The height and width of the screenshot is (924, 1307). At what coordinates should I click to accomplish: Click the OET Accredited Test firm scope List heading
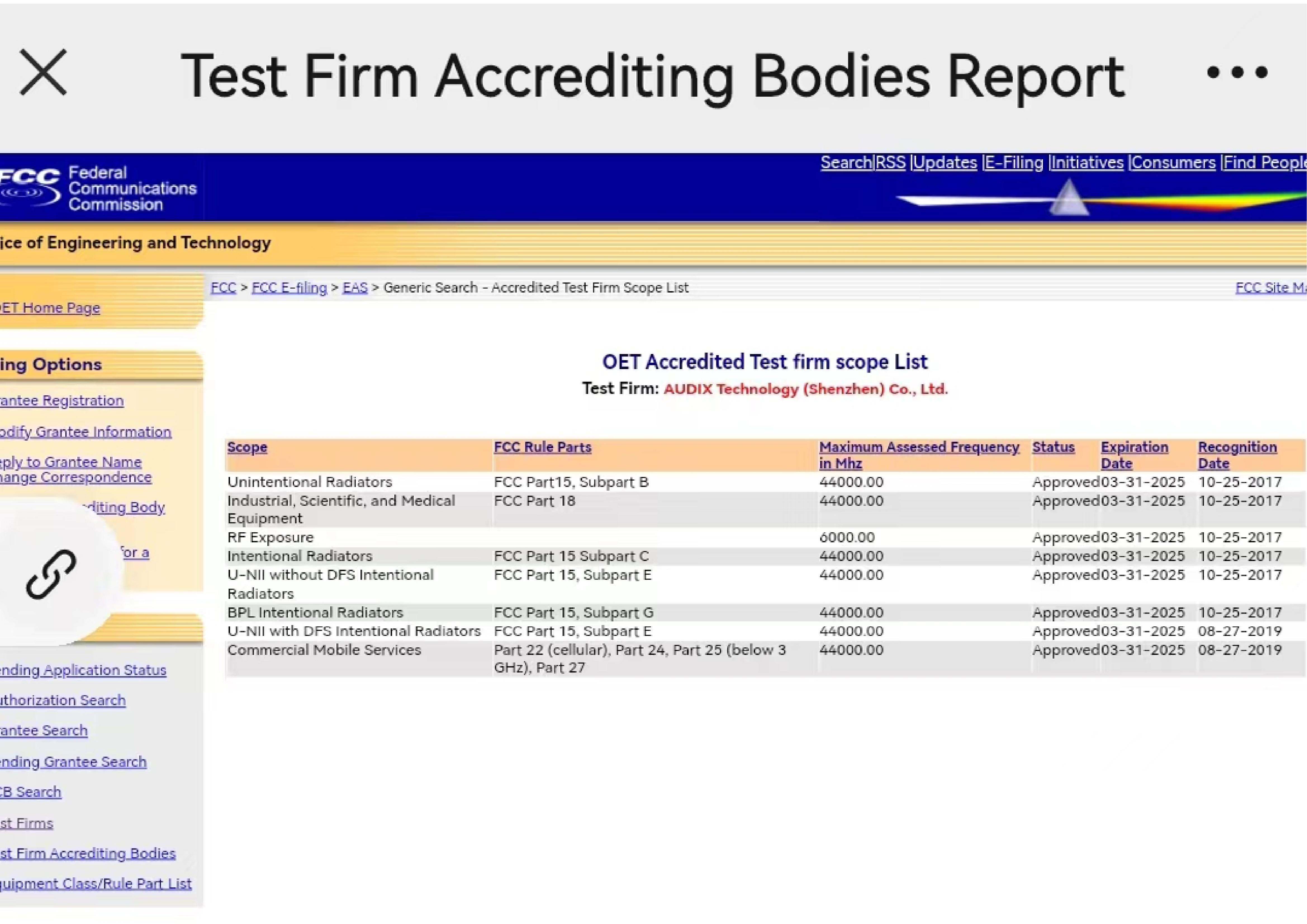point(765,362)
